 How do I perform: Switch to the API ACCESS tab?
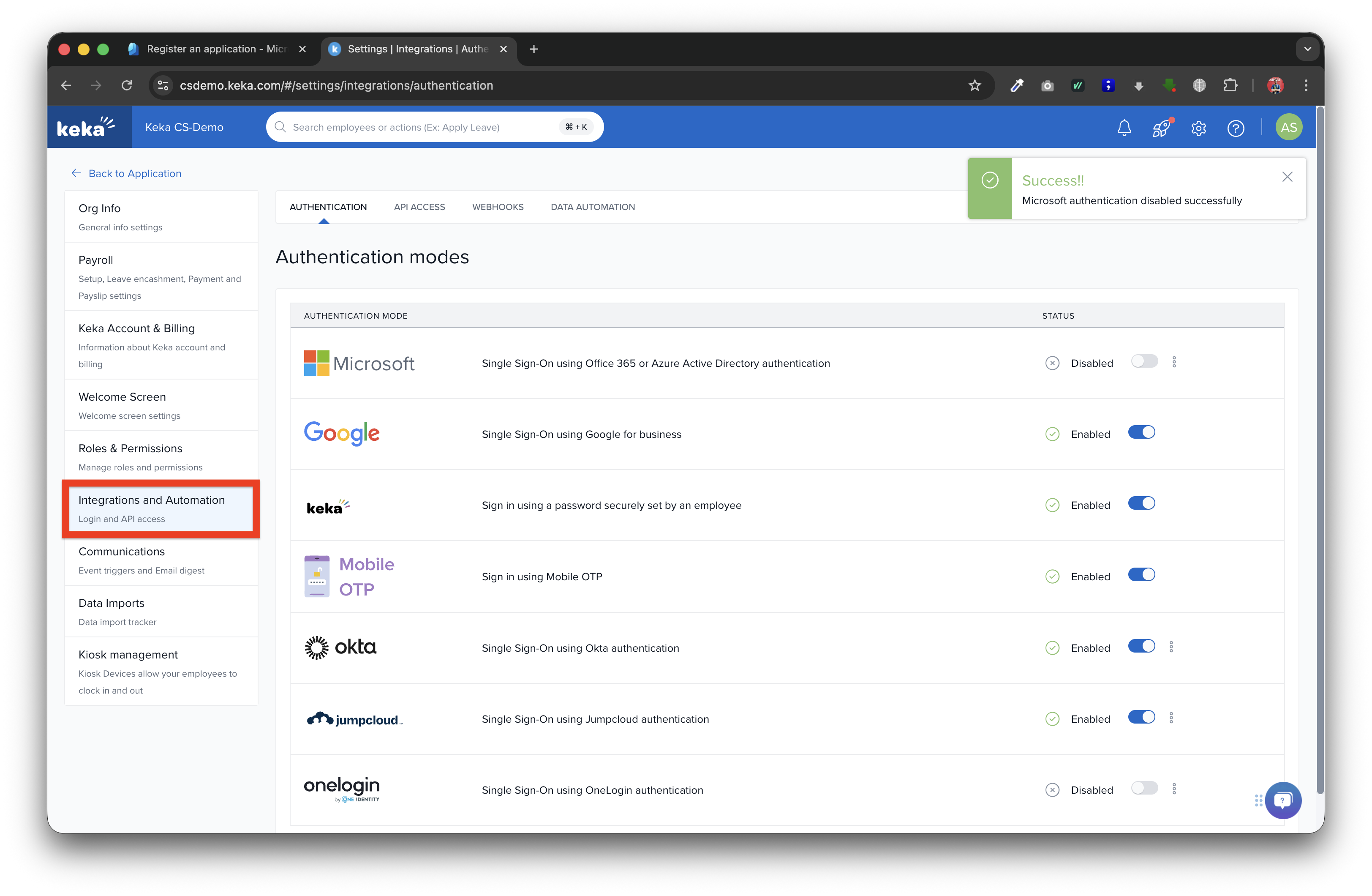pyautogui.click(x=419, y=207)
